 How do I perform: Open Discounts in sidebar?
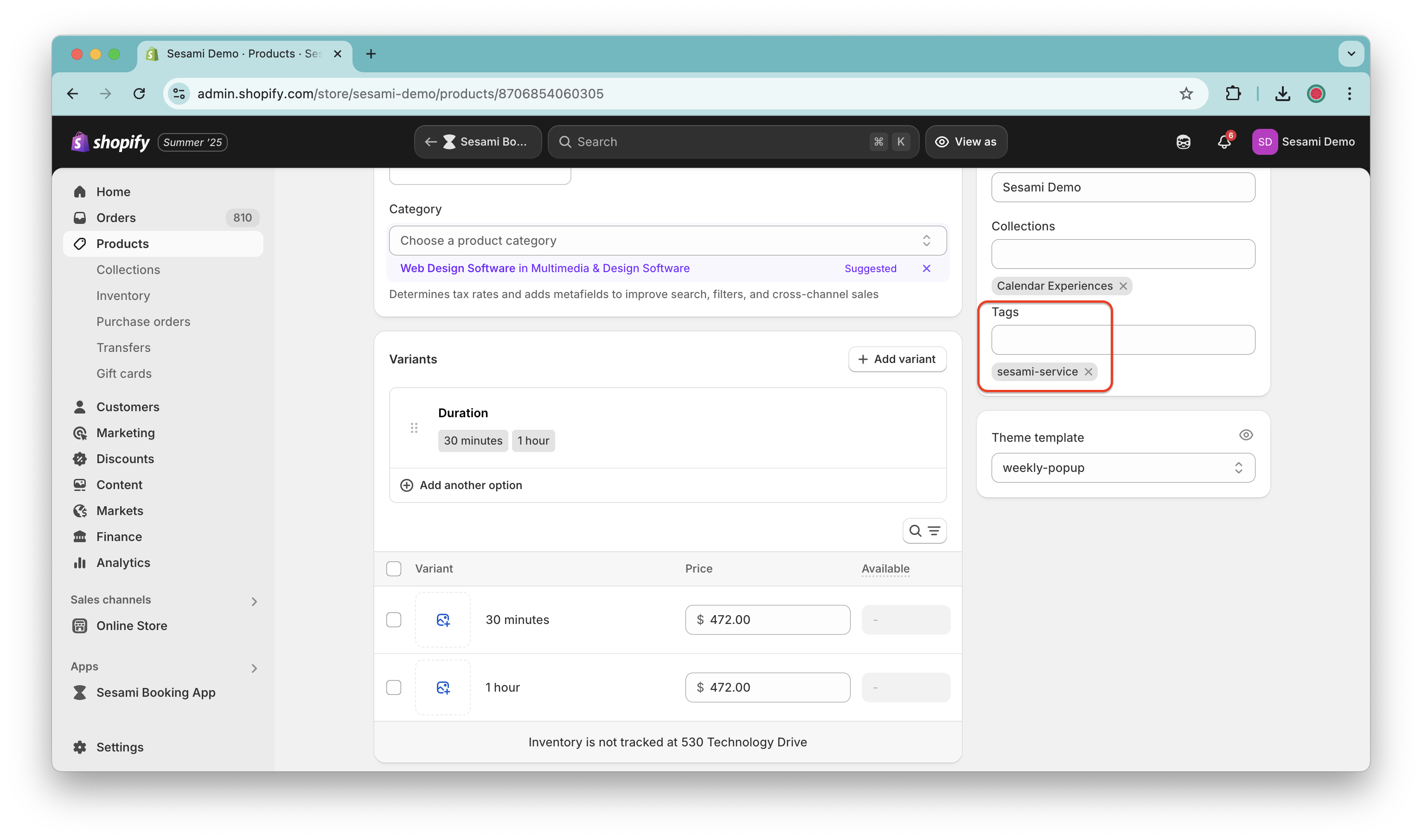(163, 459)
